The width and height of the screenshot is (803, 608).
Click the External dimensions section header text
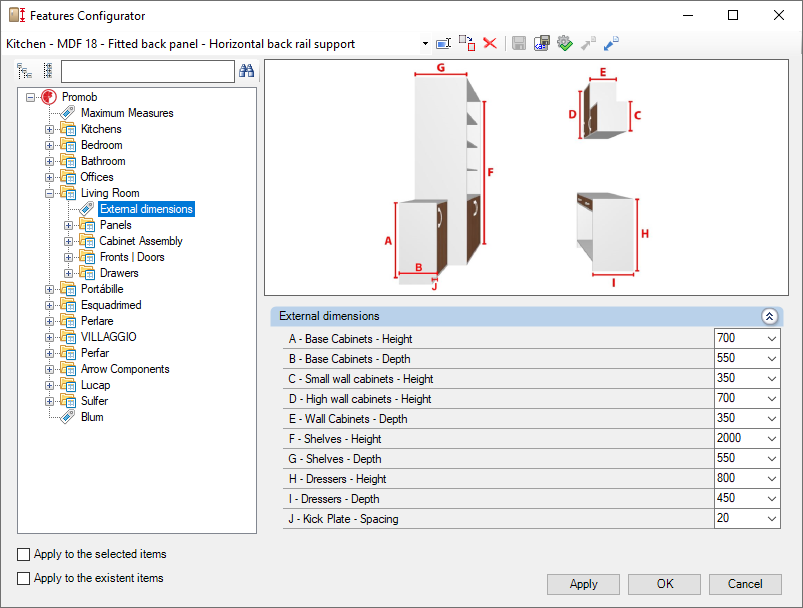point(329,316)
